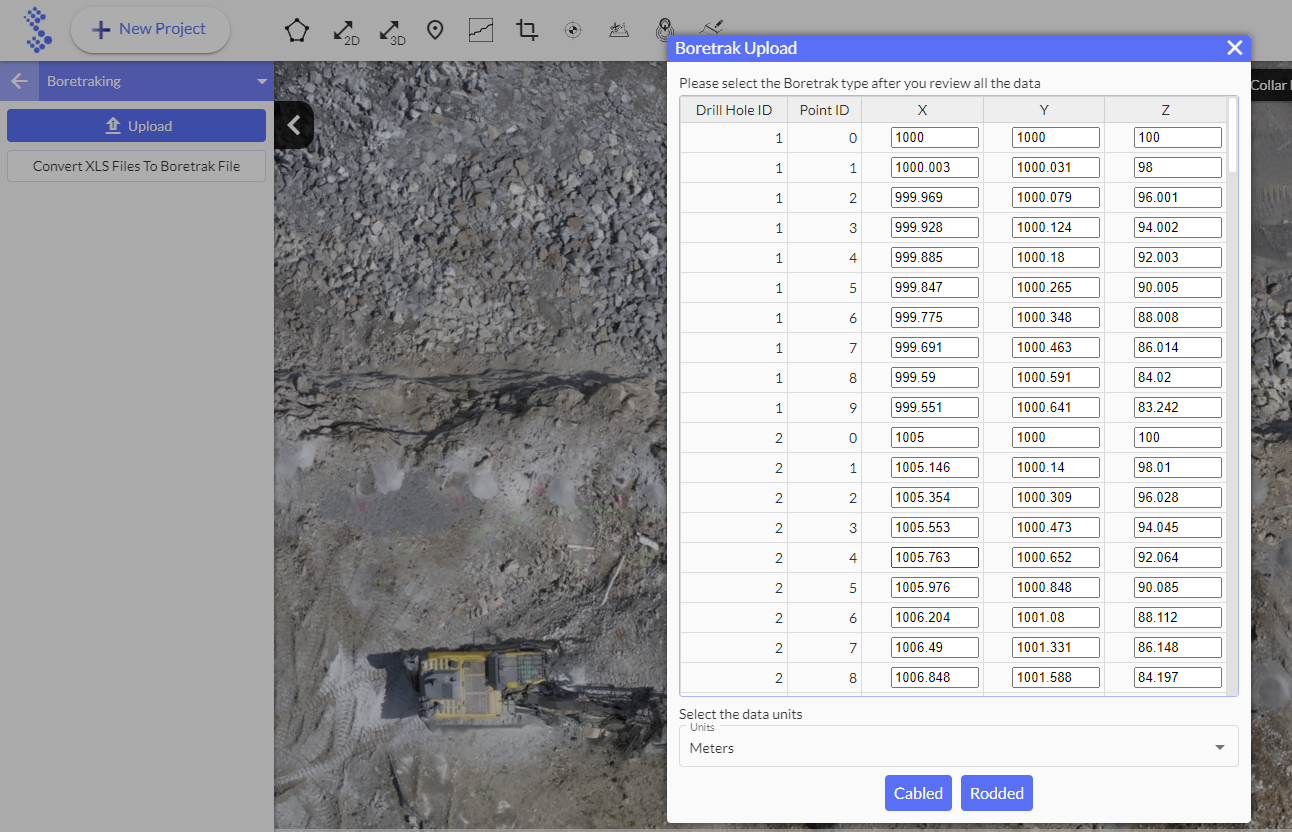The image size is (1292, 832).
Task: Click the X field containing 1000.003
Action: (x=934, y=167)
